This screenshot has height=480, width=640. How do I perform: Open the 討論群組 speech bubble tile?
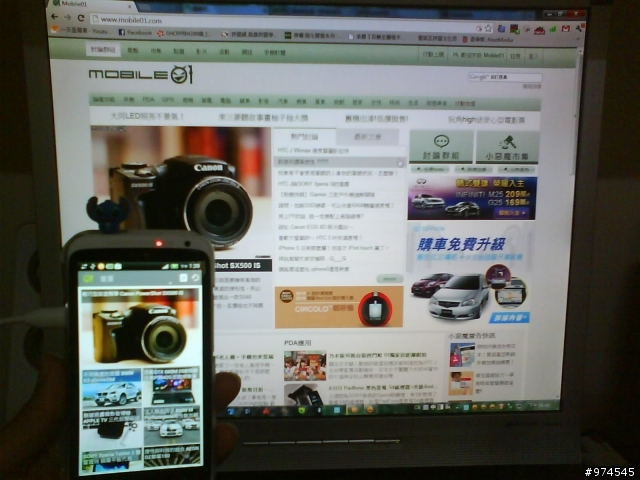tap(441, 147)
